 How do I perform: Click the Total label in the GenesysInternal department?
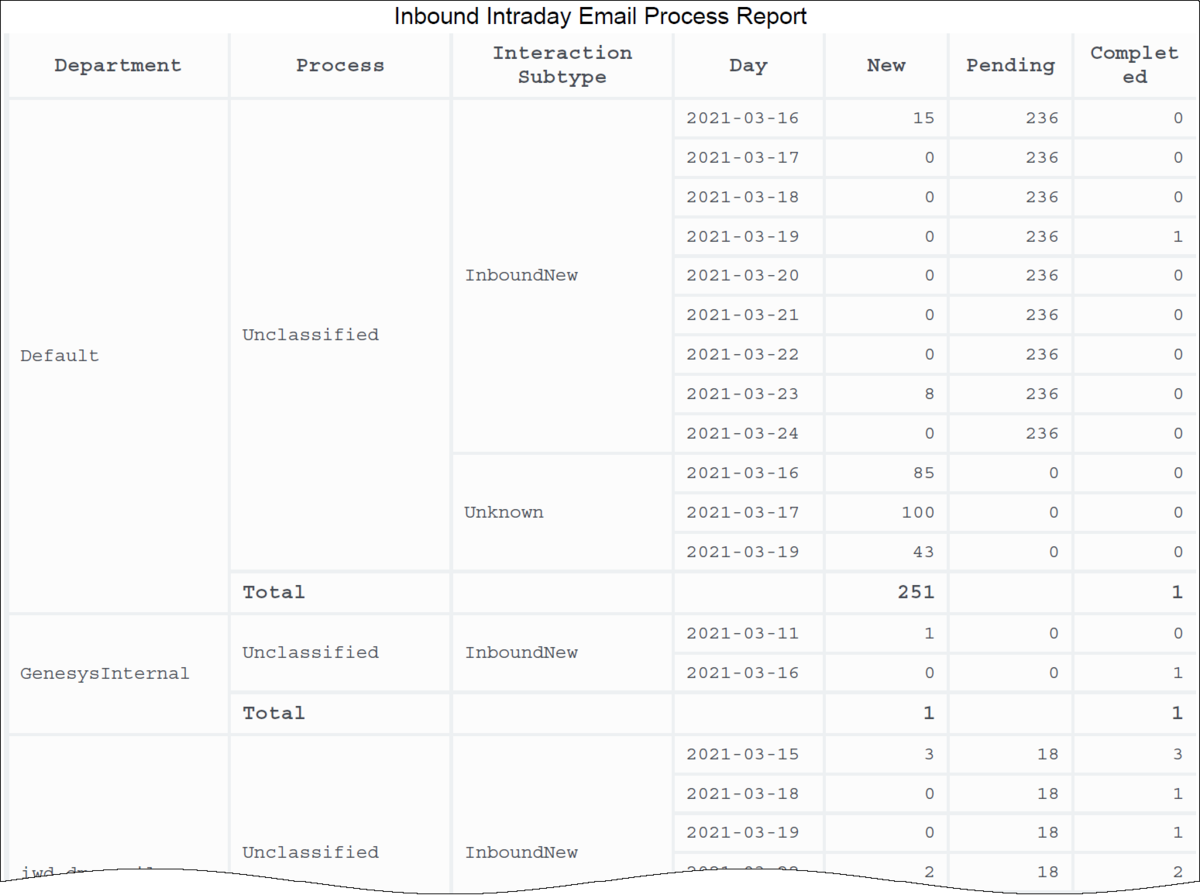340,714
